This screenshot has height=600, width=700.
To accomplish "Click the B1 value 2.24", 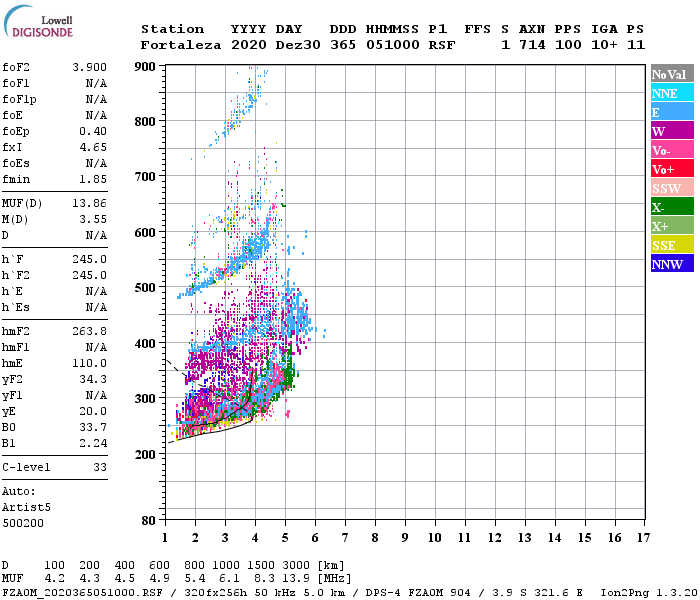I will (93, 443).
